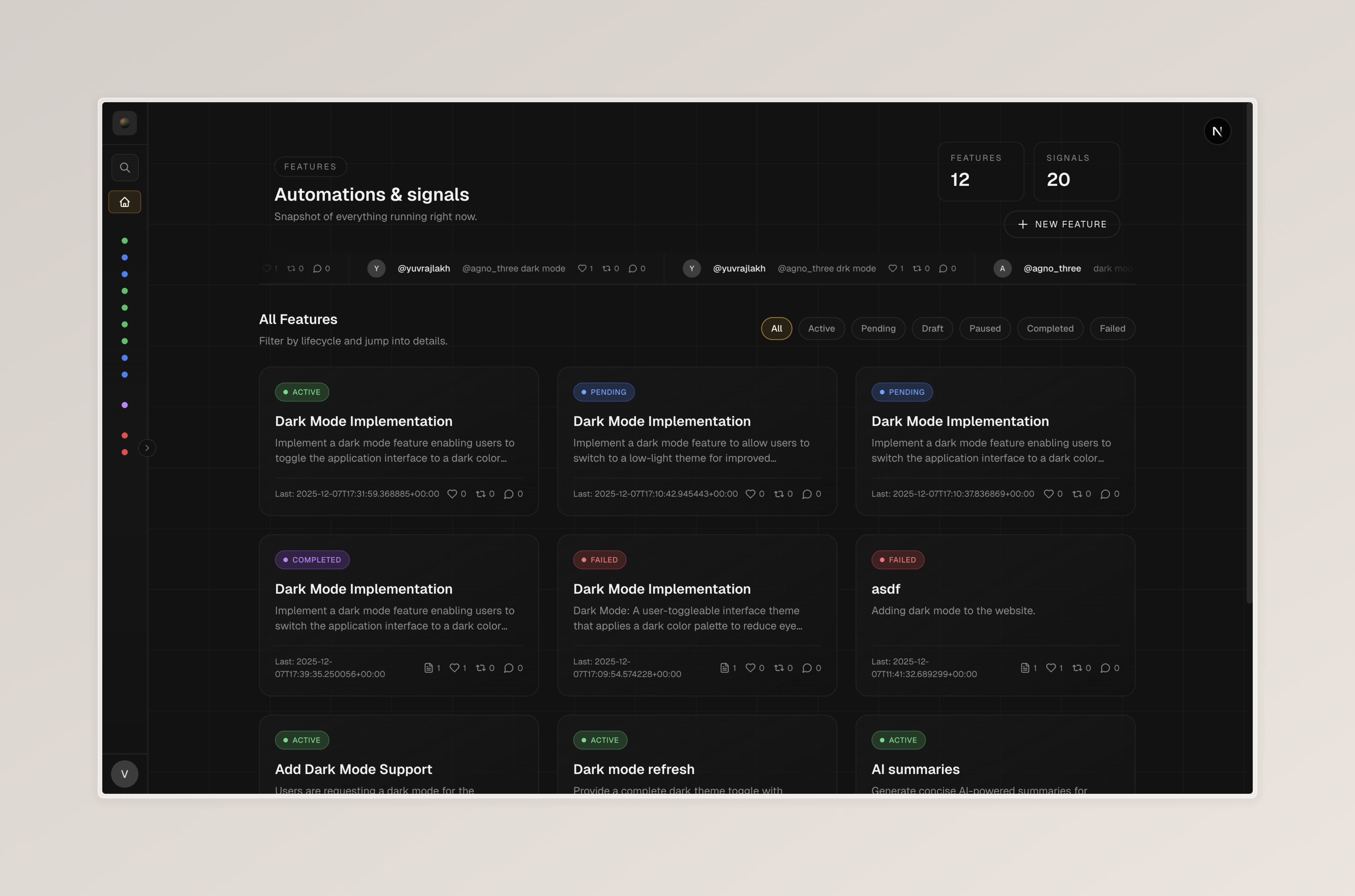The image size is (1355, 896).
Task: Open the N avatar in top right
Action: point(1217,131)
